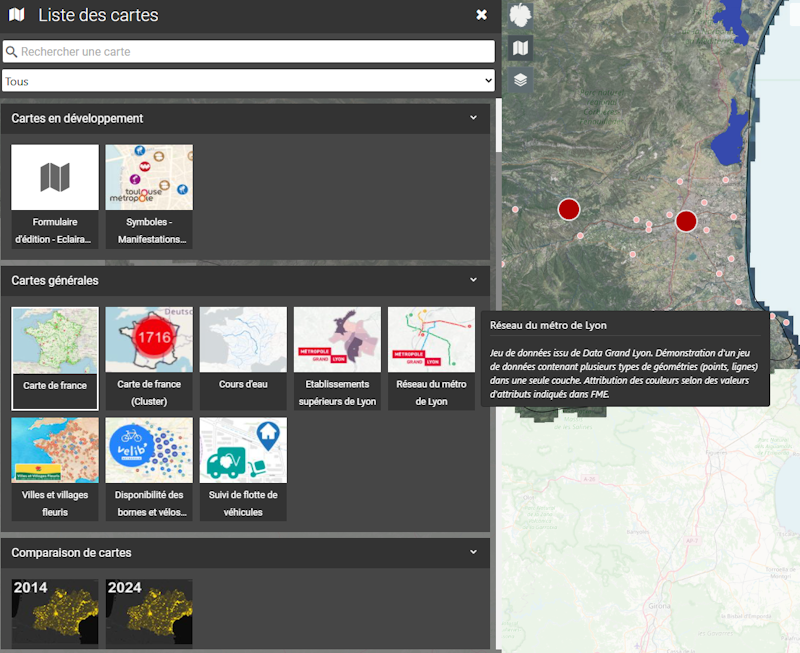
Task: Open Etablissements supérieurs de Lyon map
Action: pos(337,358)
